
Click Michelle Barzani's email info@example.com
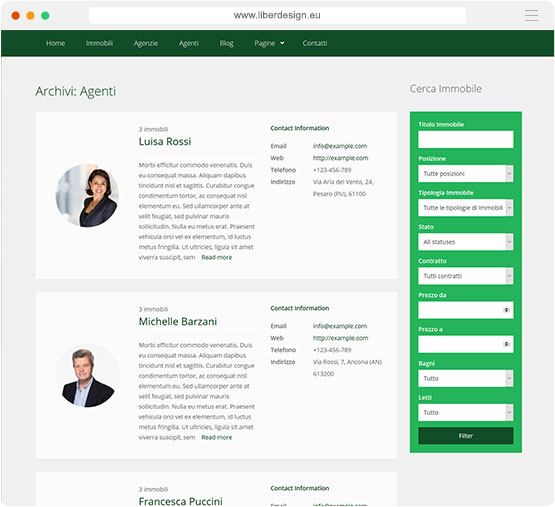340,326
